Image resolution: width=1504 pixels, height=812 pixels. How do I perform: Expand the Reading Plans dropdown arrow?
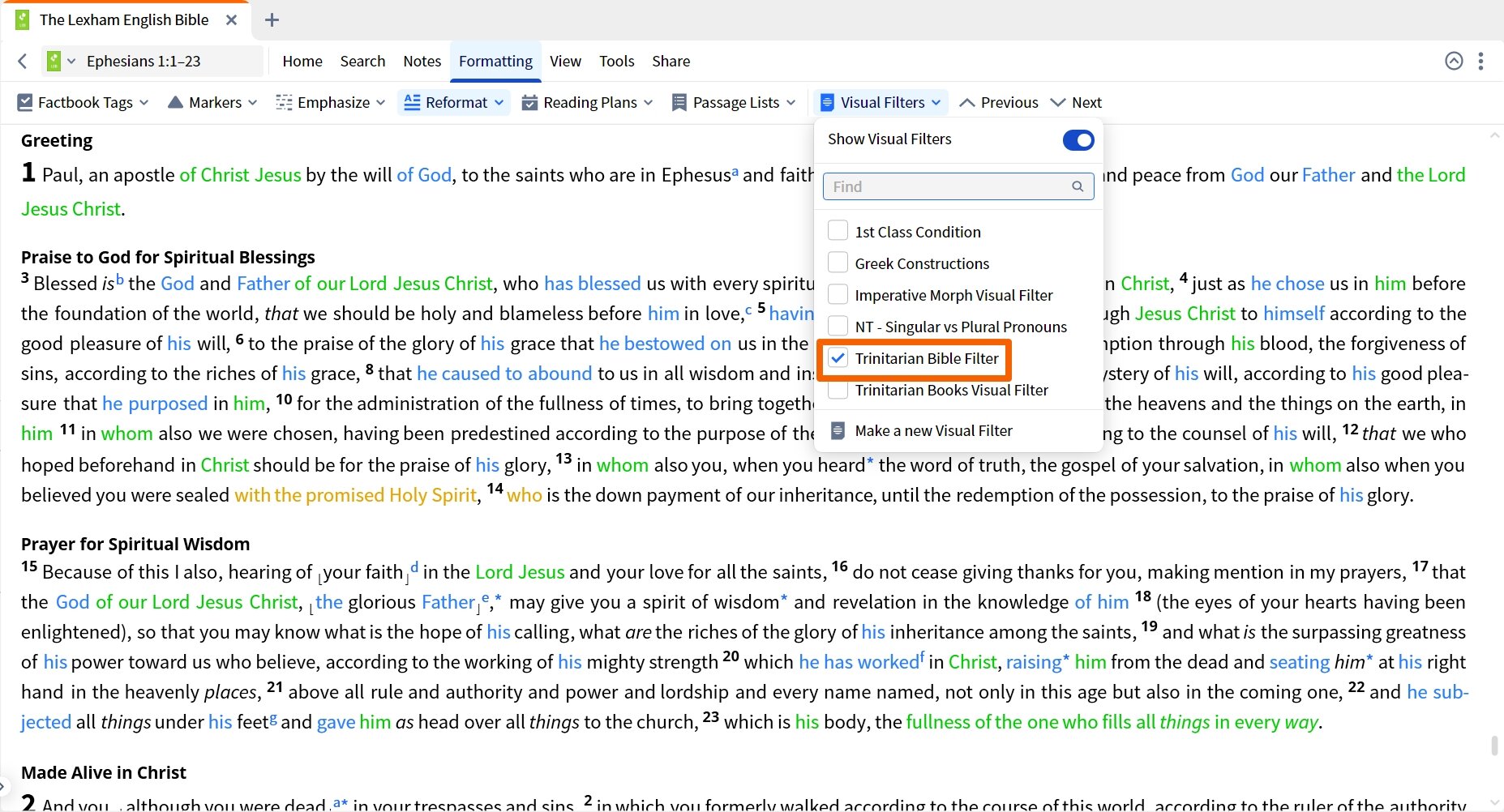tap(648, 103)
